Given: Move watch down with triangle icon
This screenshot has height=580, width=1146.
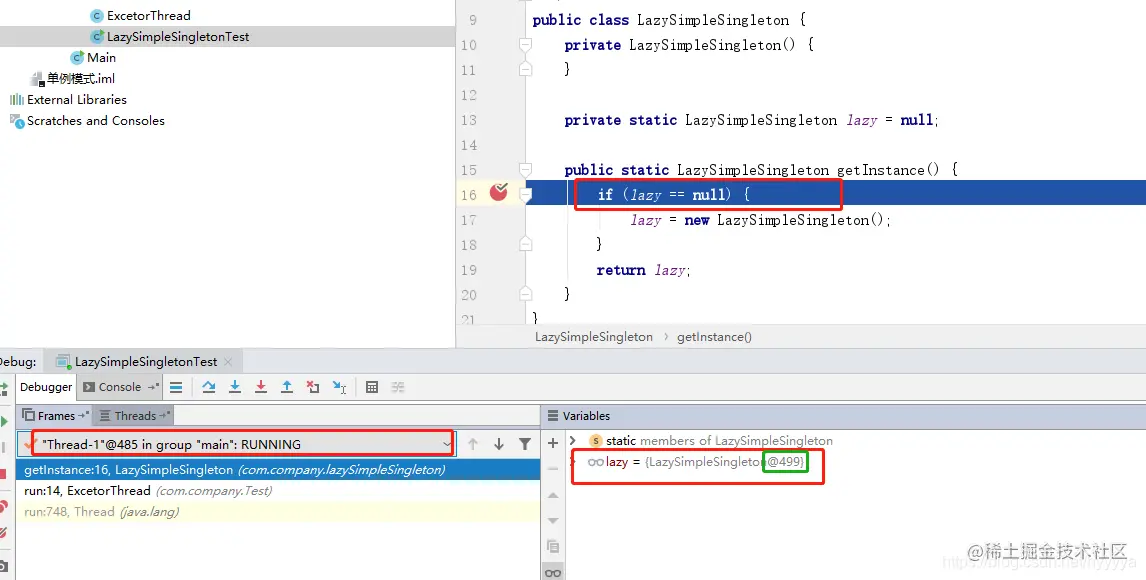Looking at the screenshot, I should point(553,521).
